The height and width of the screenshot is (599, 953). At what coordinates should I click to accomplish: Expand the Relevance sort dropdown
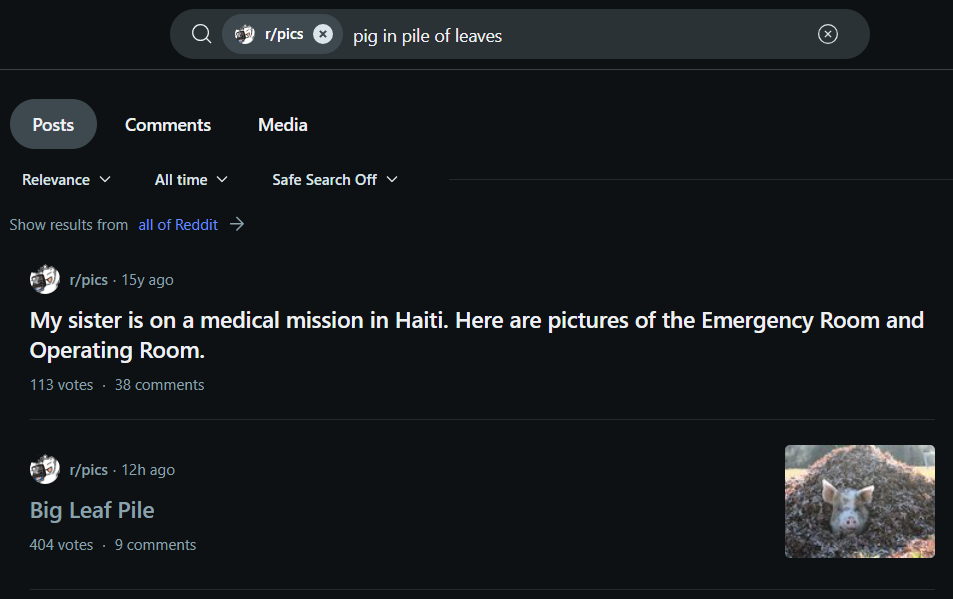point(66,180)
